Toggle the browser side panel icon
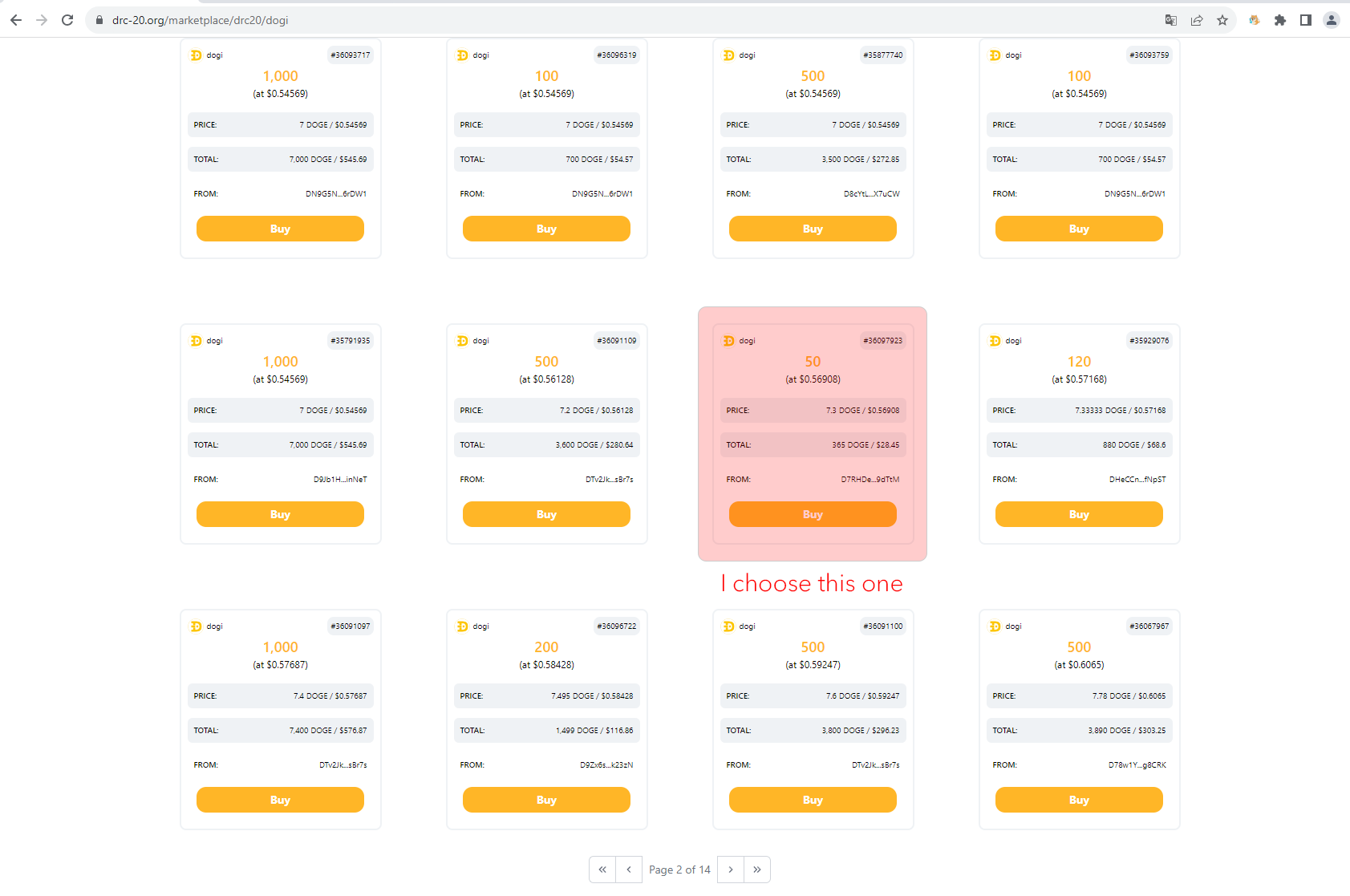Viewport: 1350px width, 896px height. click(1305, 20)
